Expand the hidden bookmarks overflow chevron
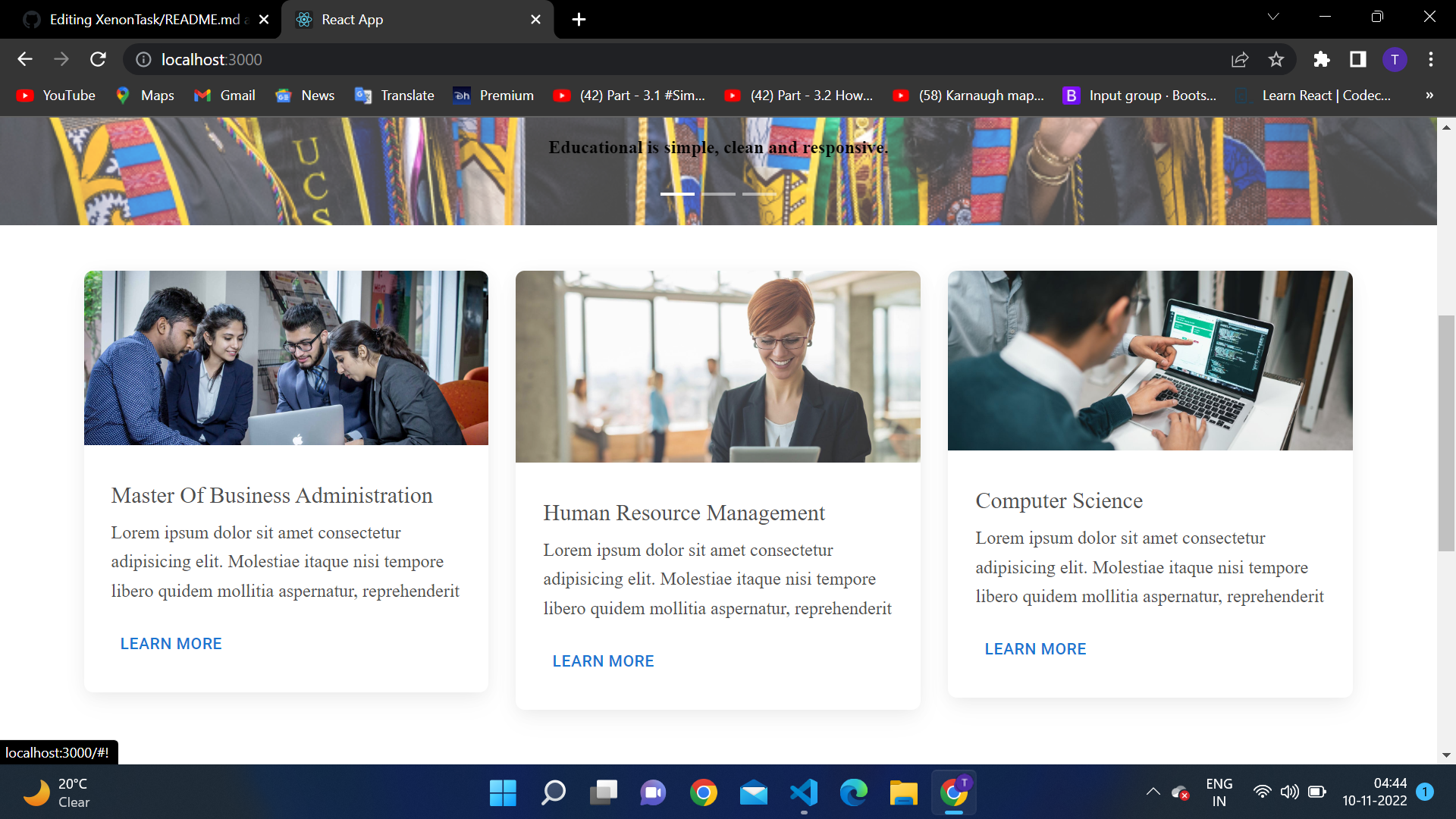This screenshot has width=1456, height=819. point(1429,96)
